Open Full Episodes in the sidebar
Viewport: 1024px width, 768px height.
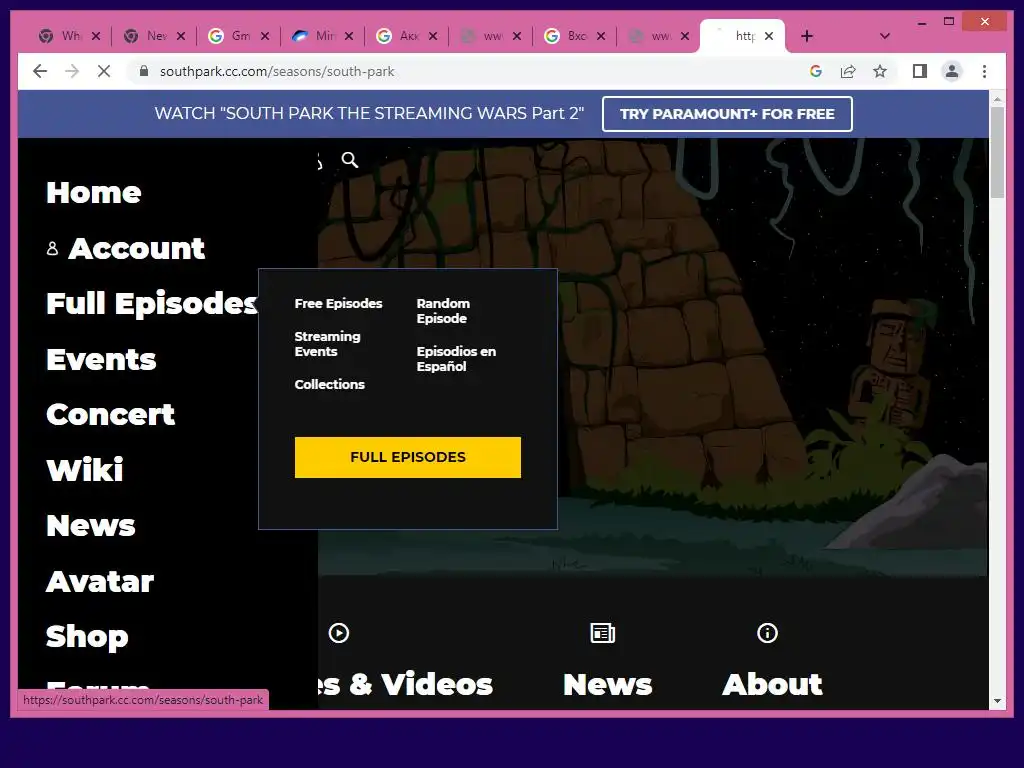[x=152, y=304]
